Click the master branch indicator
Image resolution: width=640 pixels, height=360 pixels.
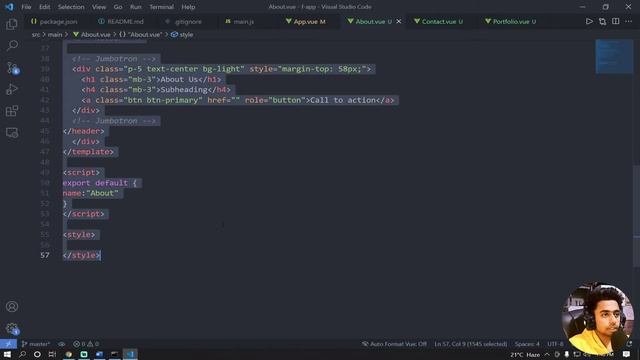point(36,344)
